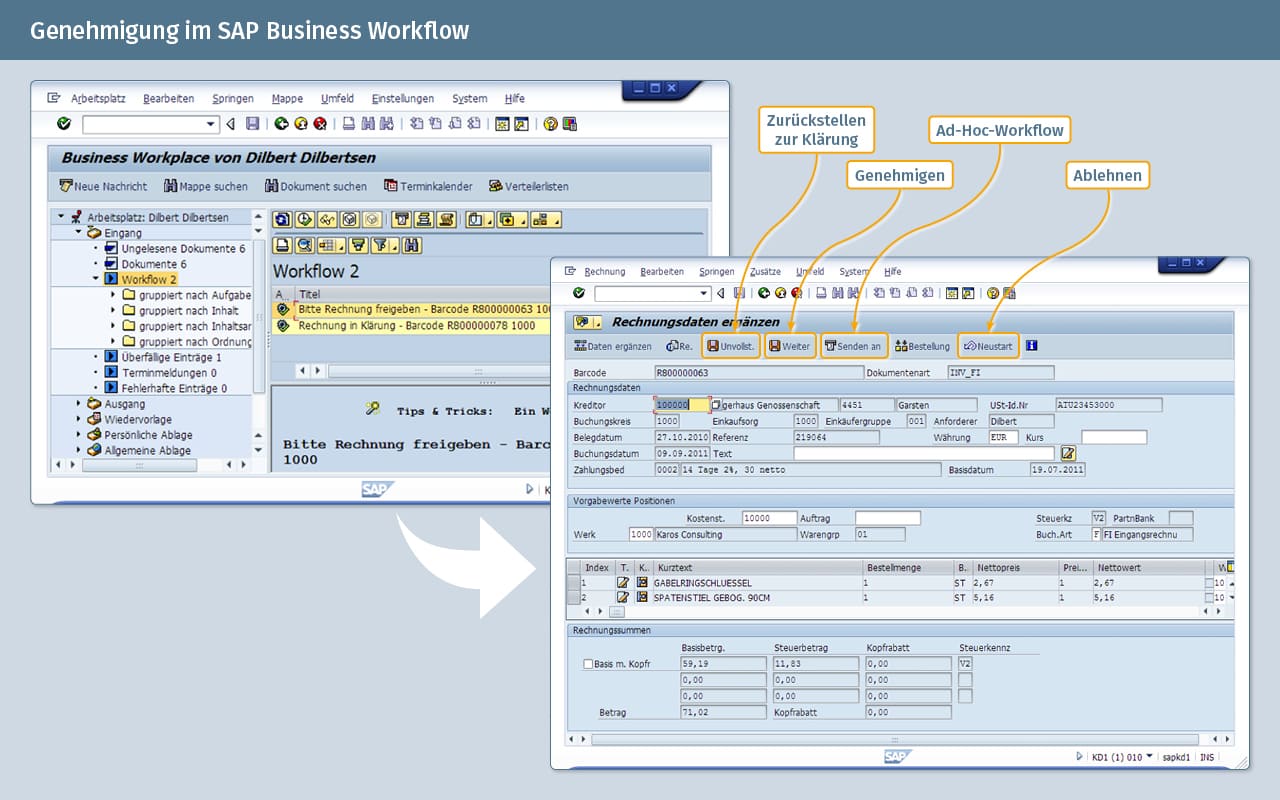Screen dimensions: 1280x800
Task: Open the Einstellungen menu in Business Workplace
Action: coord(403,98)
